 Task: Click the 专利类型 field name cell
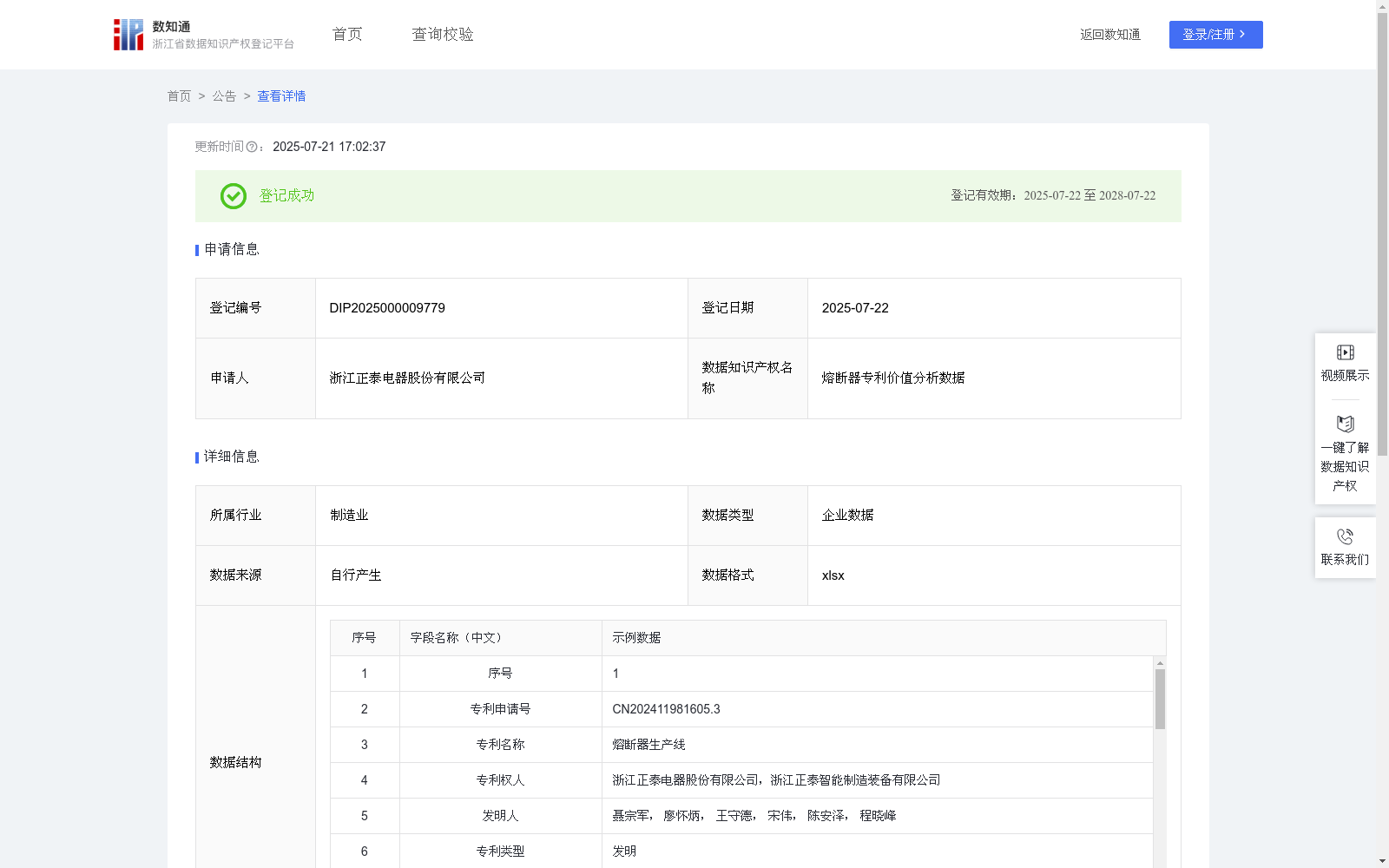[500, 852]
